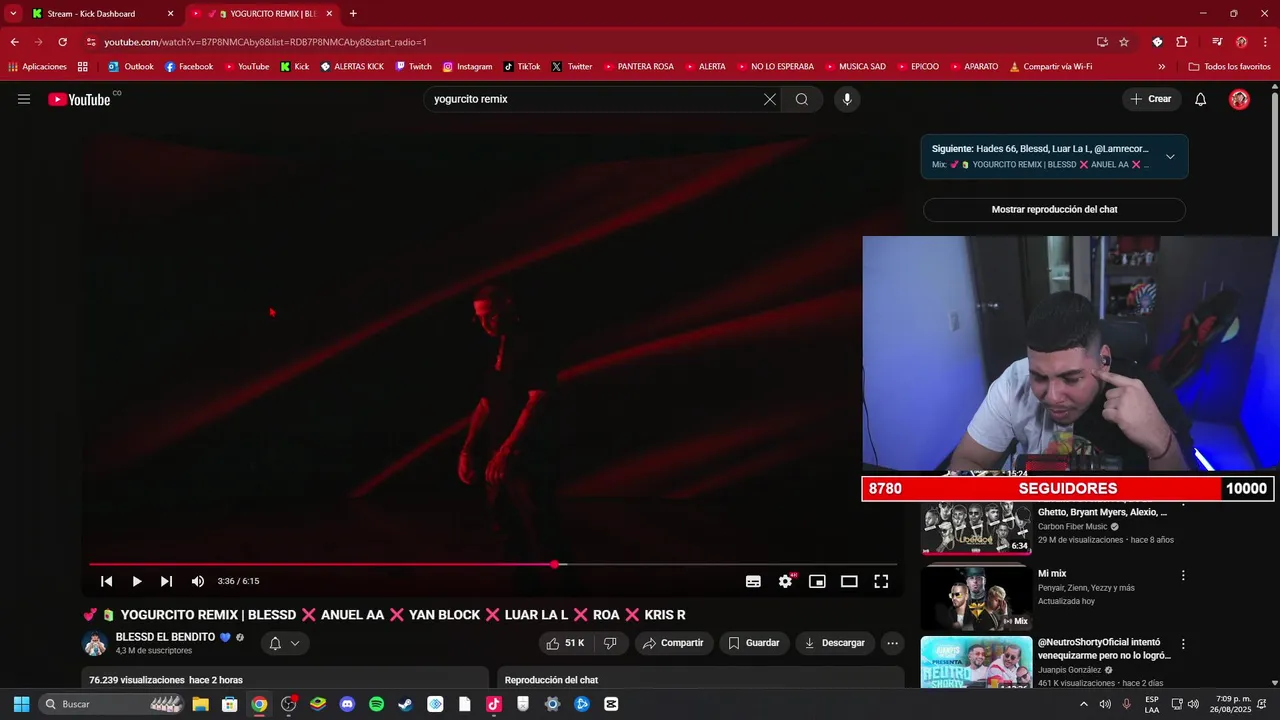The image size is (1280, 720).
Task: Show hidden system tray icons
Action: coord(1084,704)
